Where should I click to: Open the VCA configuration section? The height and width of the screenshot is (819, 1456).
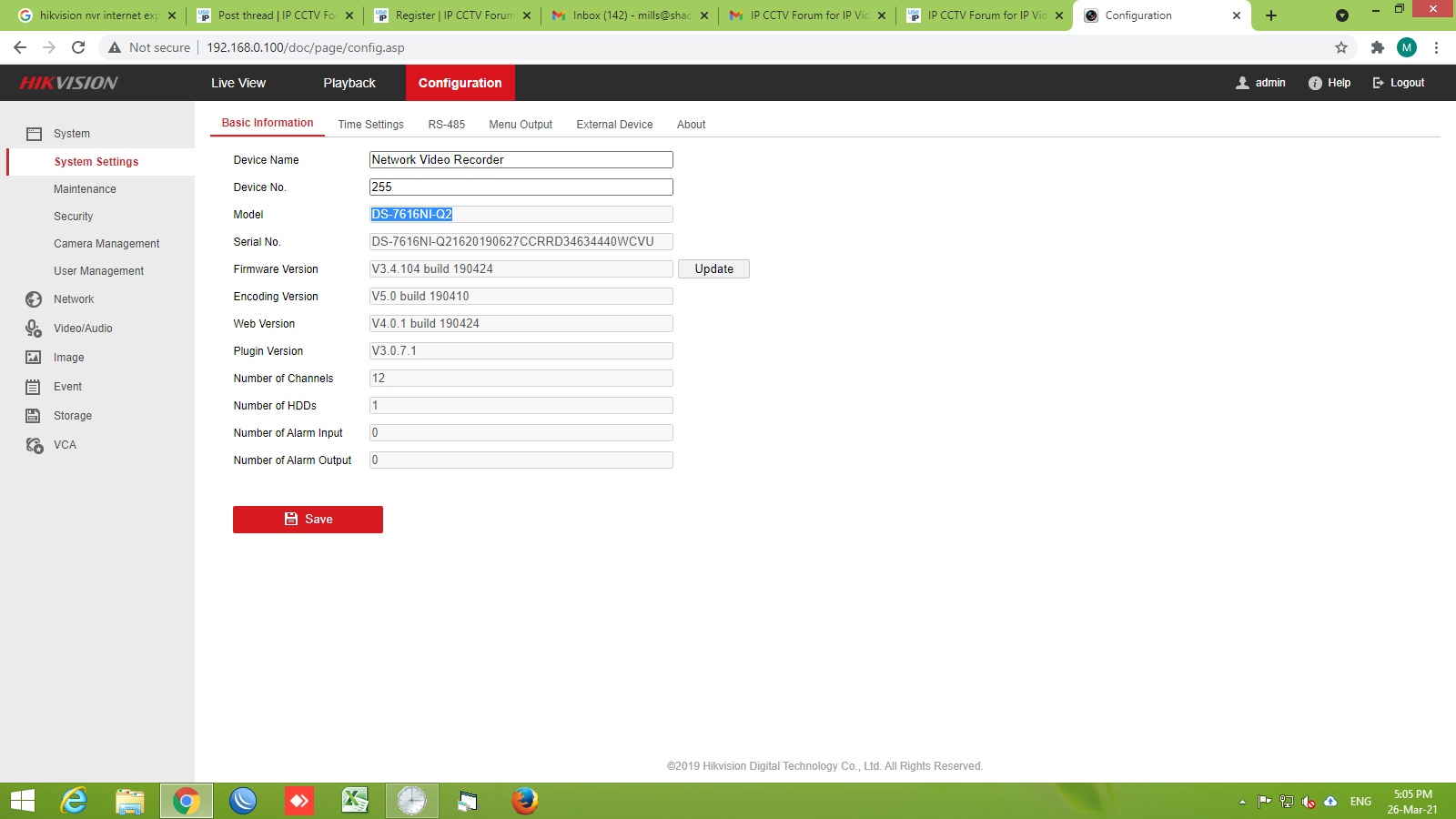pos(65,445)
